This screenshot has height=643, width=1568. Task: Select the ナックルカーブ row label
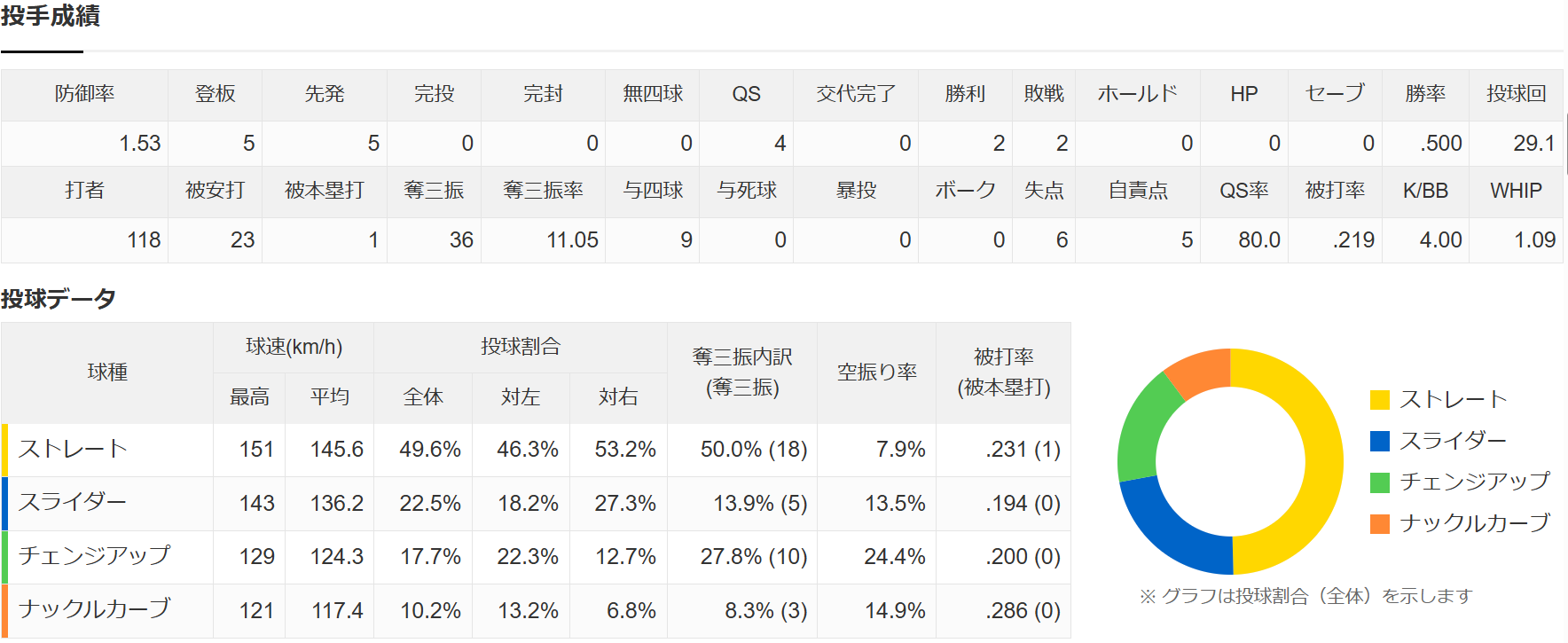pyautogui.click(x=94, y=609)
